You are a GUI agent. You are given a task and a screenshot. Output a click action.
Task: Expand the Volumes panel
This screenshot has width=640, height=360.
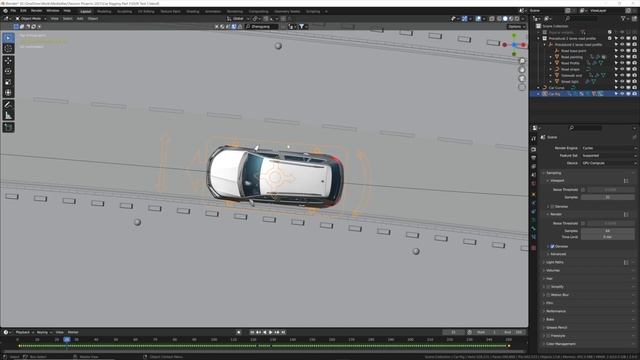tap(553, 271)
